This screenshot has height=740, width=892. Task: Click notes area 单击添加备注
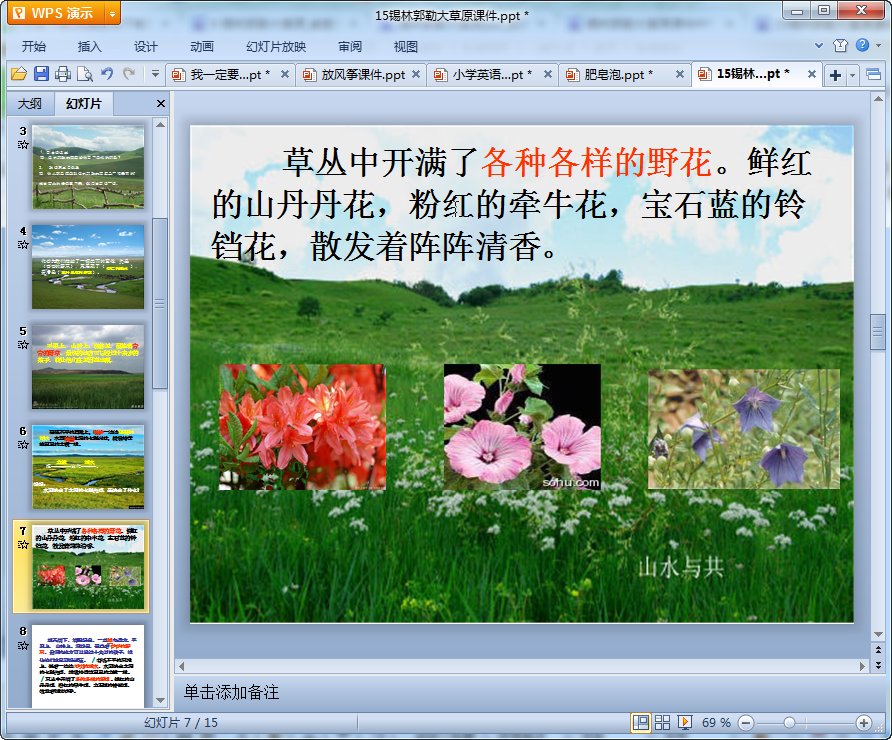coord(231,692)
